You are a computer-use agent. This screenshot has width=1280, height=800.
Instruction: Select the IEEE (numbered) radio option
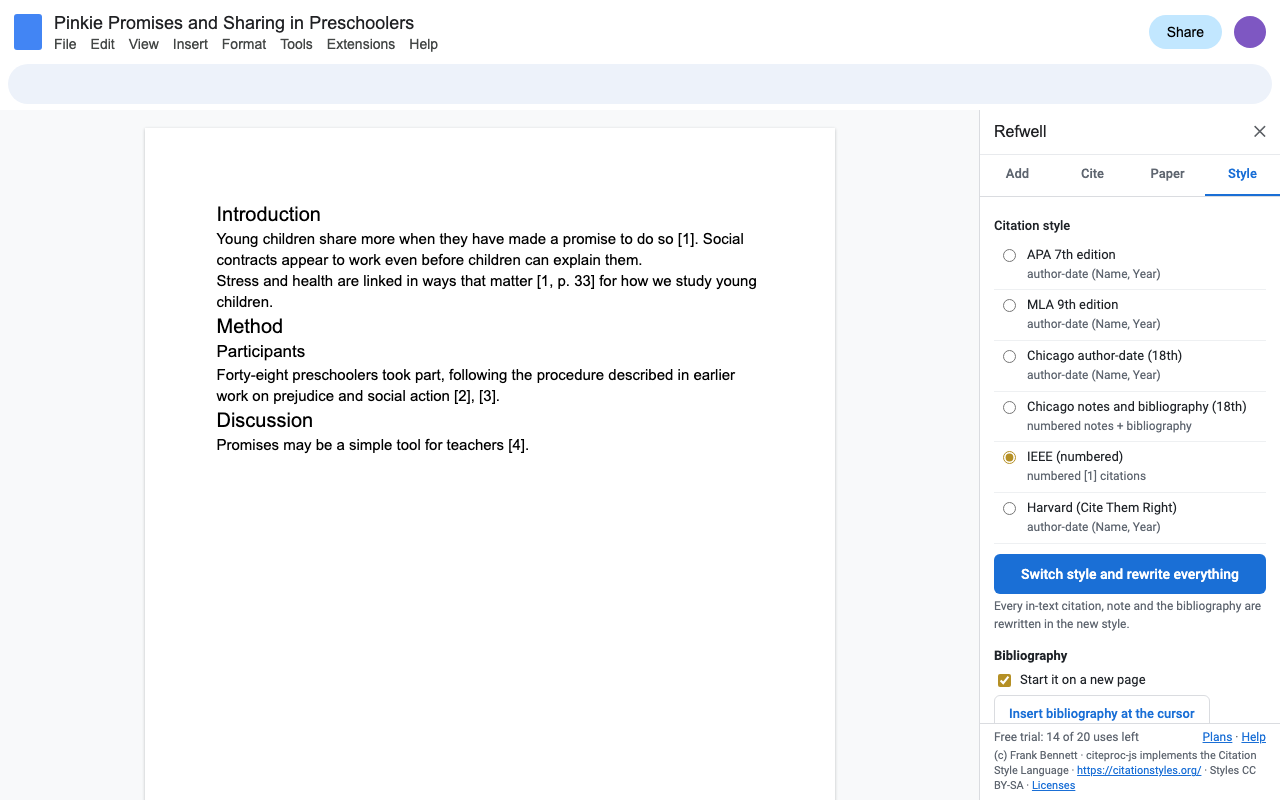tap(1009, 457)
